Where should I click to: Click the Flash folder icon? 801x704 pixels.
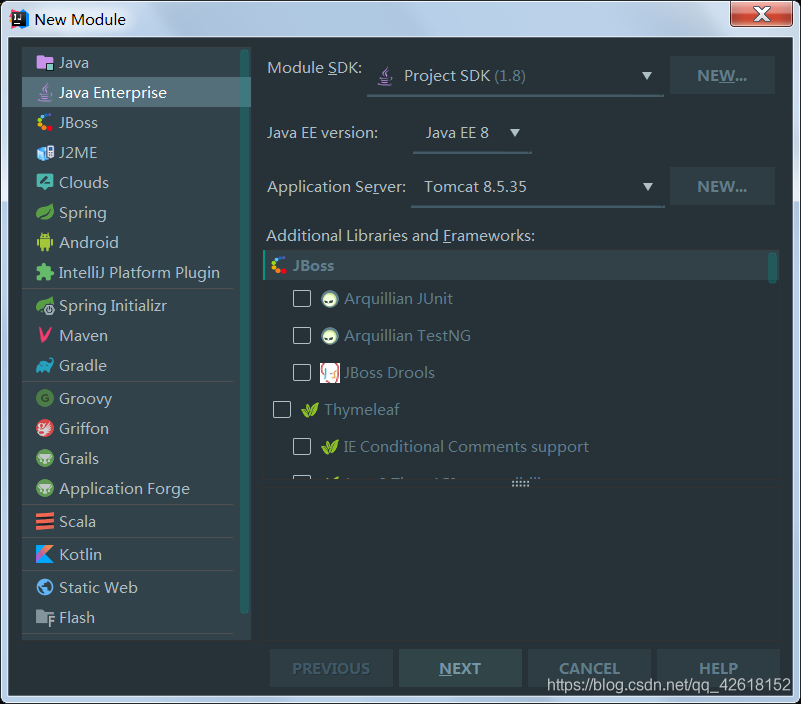click(x=45, y=618)
